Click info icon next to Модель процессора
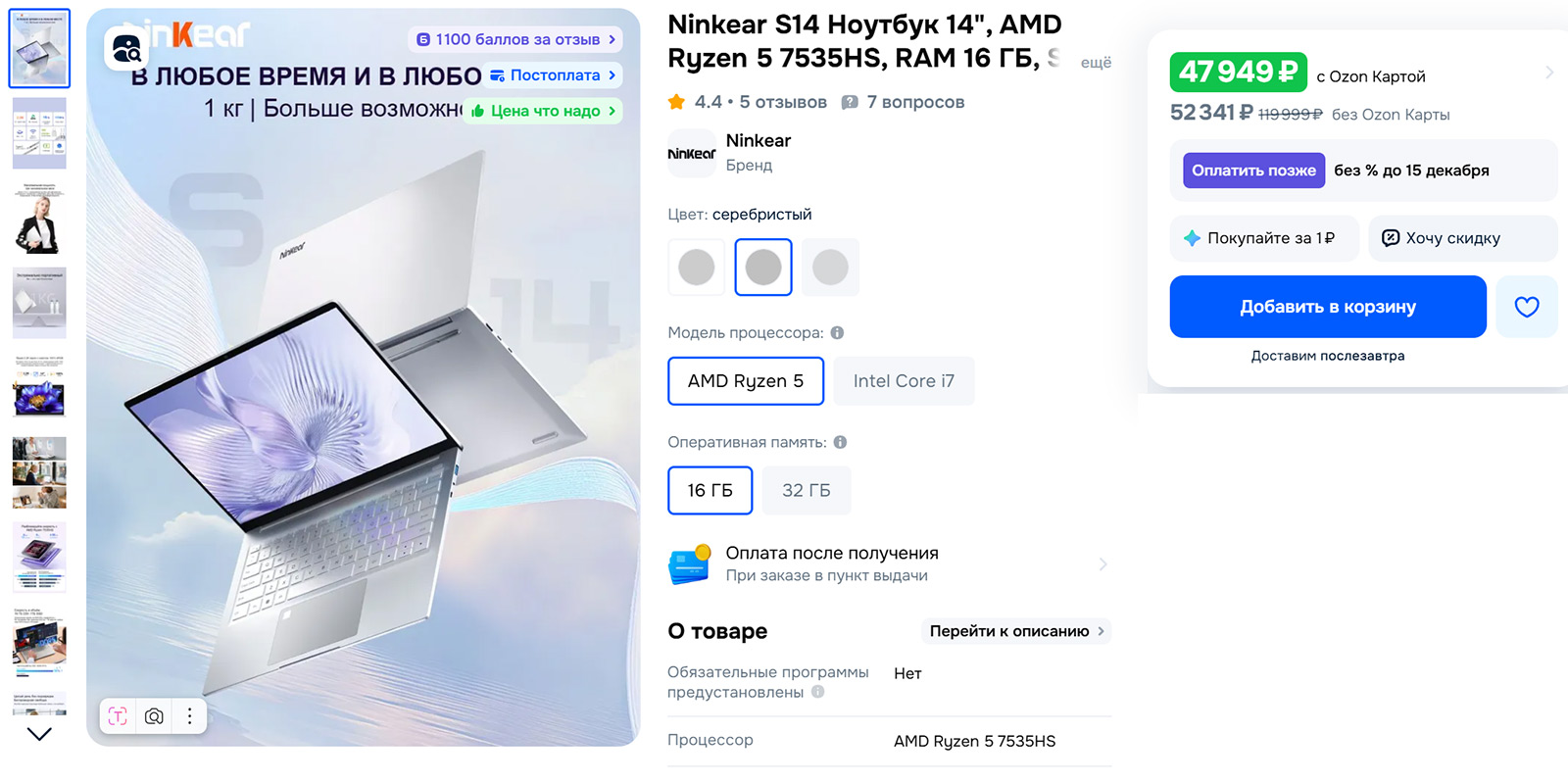 [837, 333]
